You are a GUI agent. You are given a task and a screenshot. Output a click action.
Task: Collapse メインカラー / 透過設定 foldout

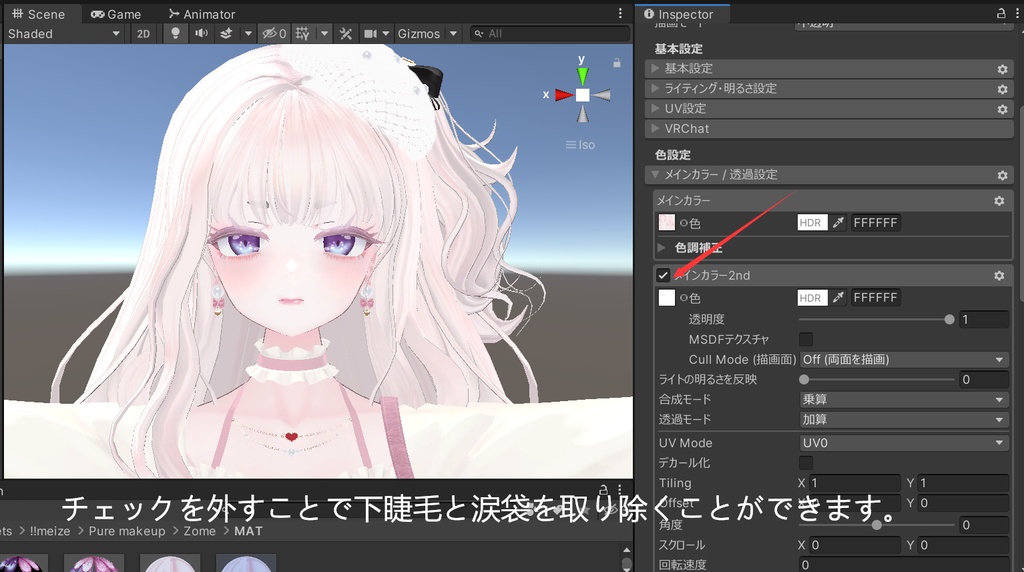point(655,174)
